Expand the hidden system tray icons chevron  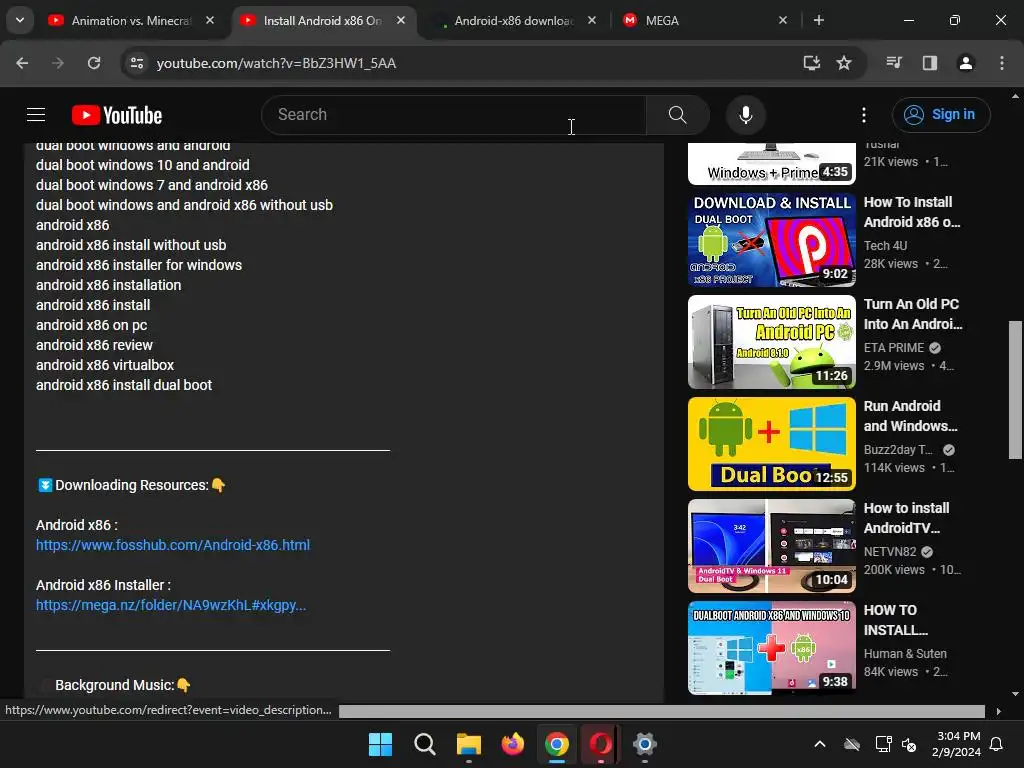point(820,744)
